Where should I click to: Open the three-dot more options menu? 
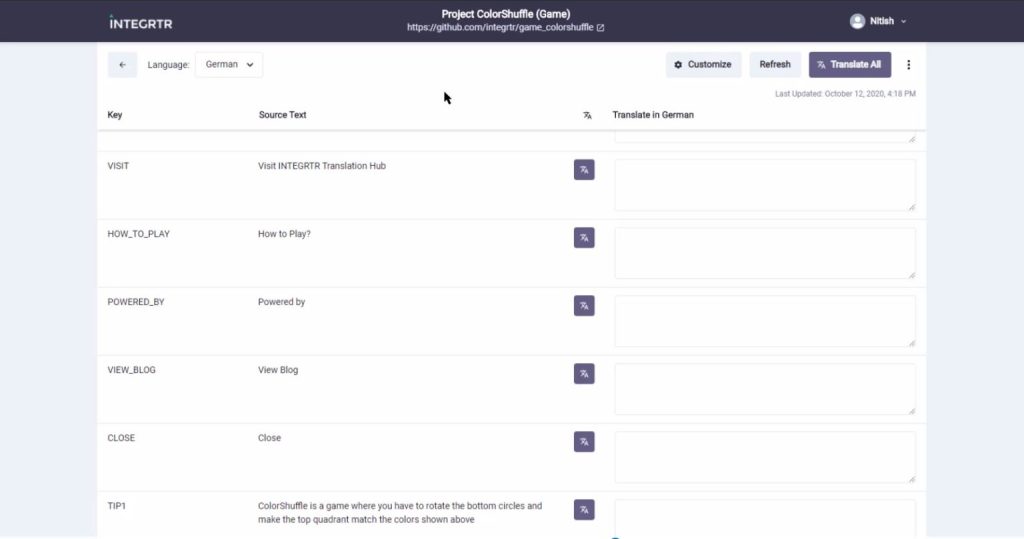click(x=908, y=65)
